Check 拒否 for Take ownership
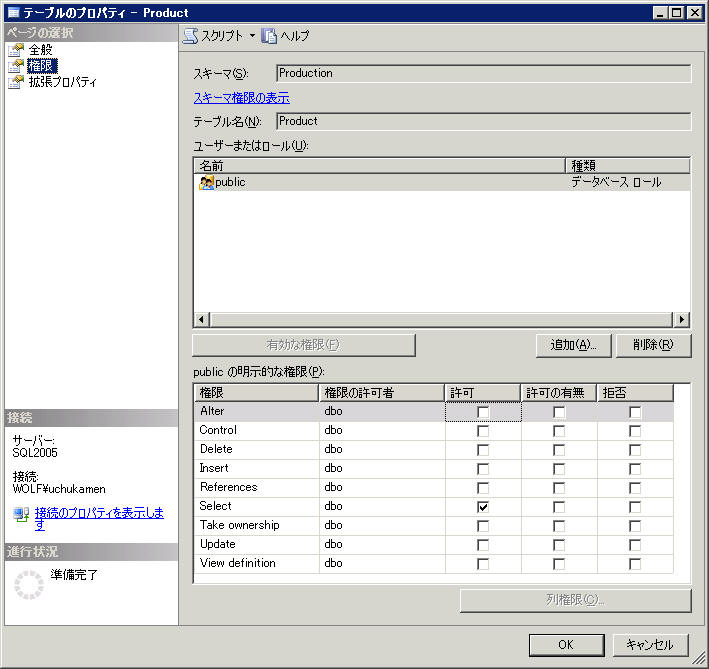The width and height of the screenshot is (709, 669). [x=635, y=526]
